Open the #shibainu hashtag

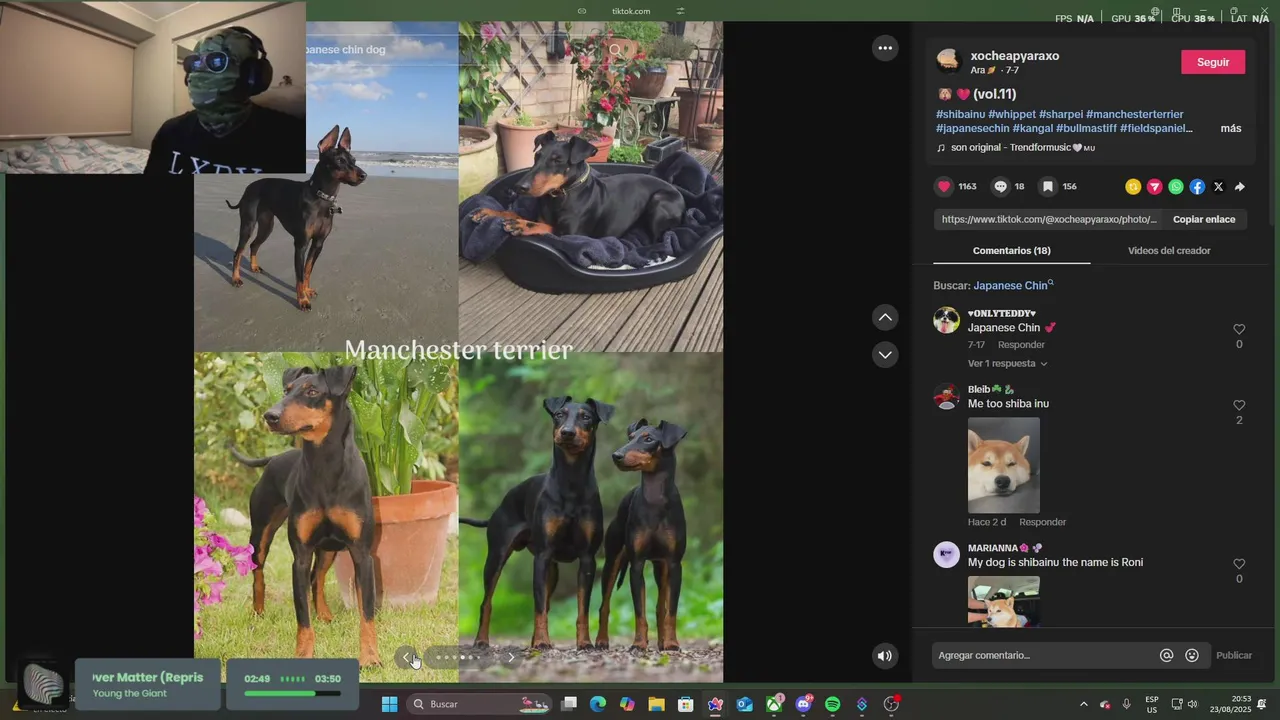click(x=960, y=114)
